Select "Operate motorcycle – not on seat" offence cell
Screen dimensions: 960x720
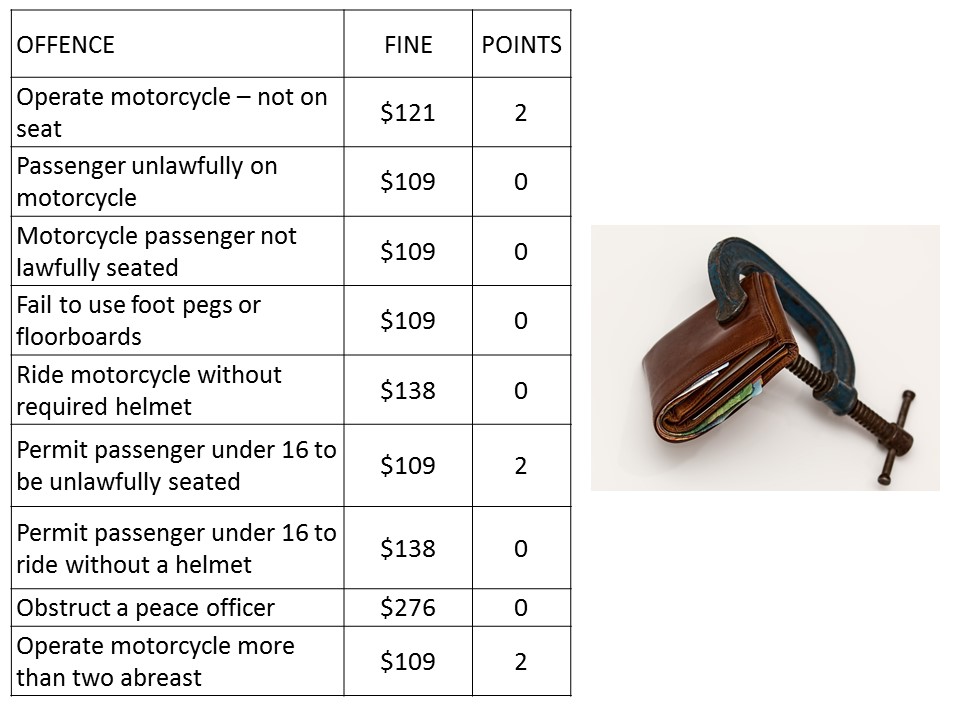pos(172,112)
